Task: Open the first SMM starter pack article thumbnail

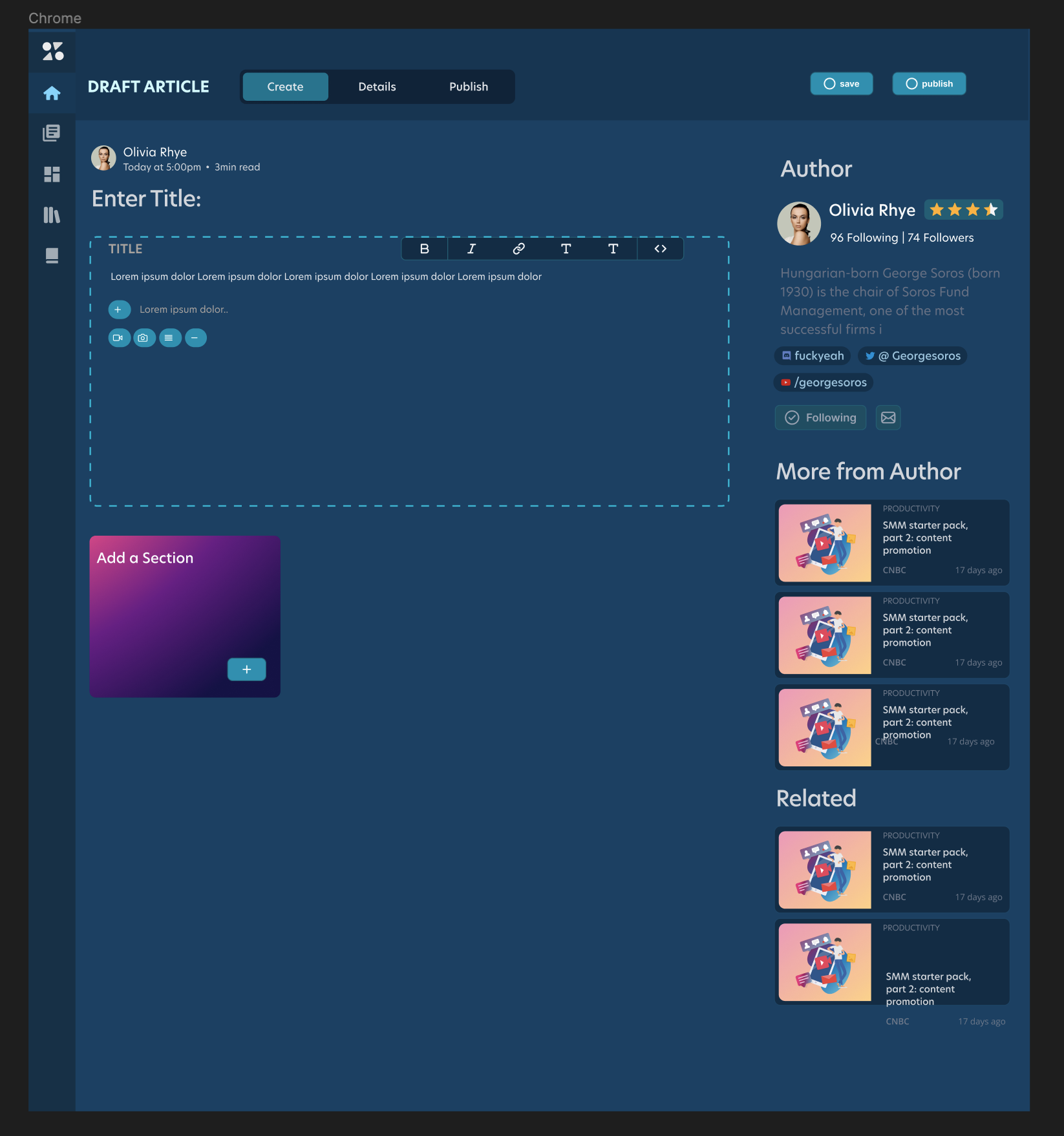Action: coord(825,542)
